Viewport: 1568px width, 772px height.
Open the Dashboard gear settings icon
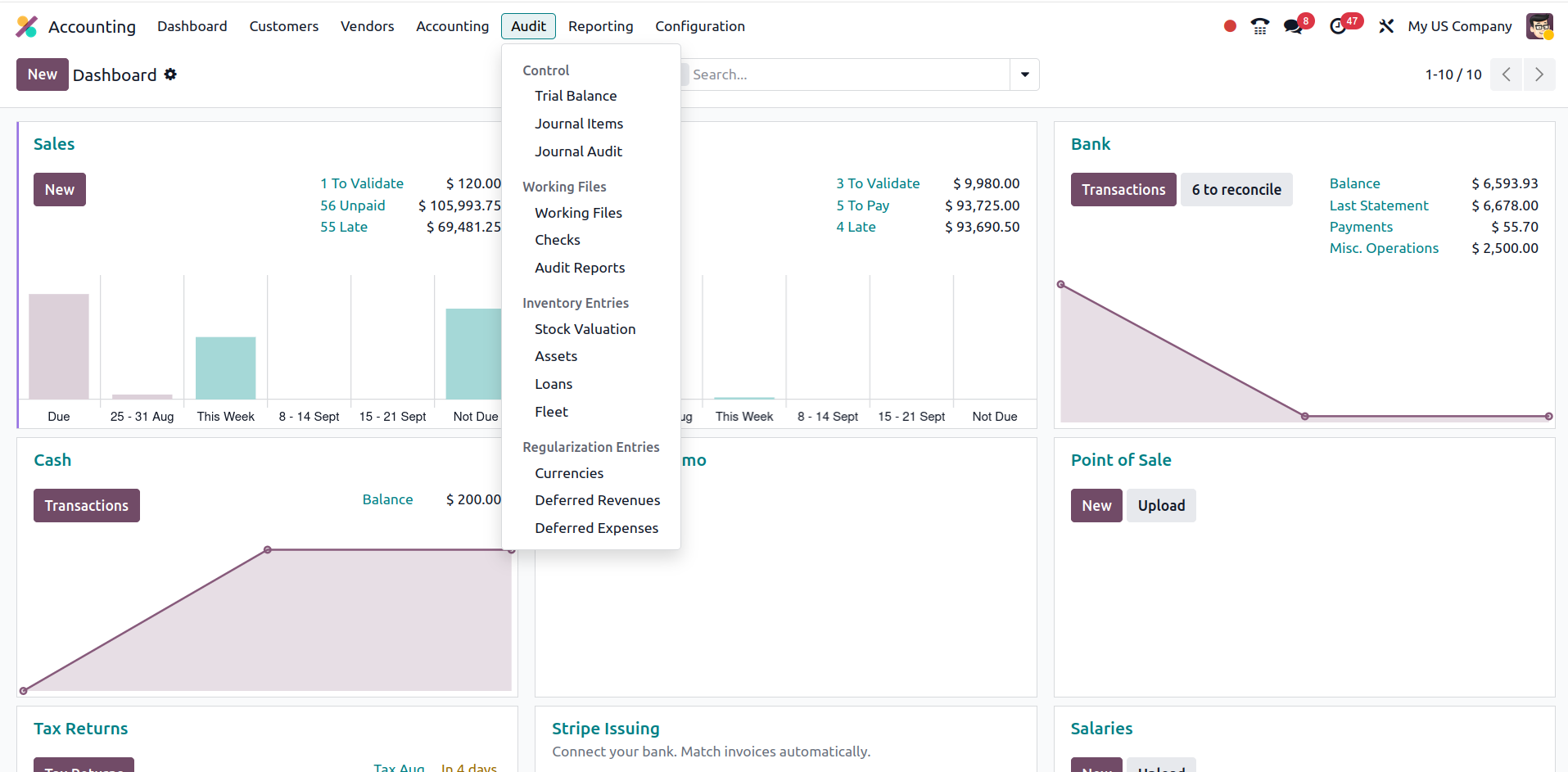[x=170, y=74]
